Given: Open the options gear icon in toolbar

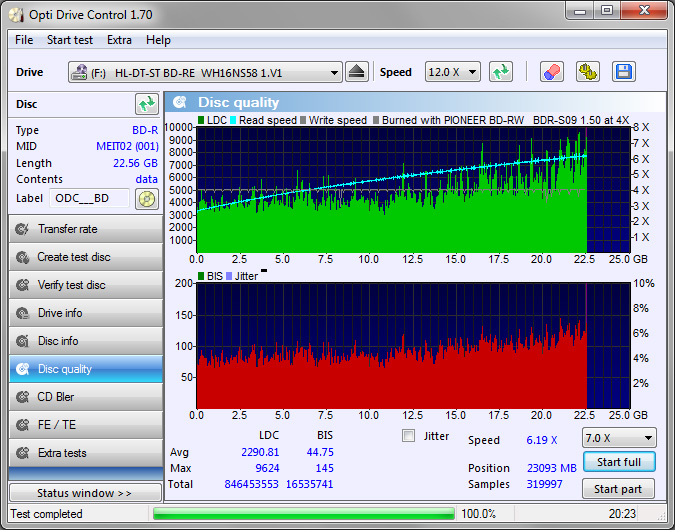Looking at the screenshot, I should [x=587, y=72].
